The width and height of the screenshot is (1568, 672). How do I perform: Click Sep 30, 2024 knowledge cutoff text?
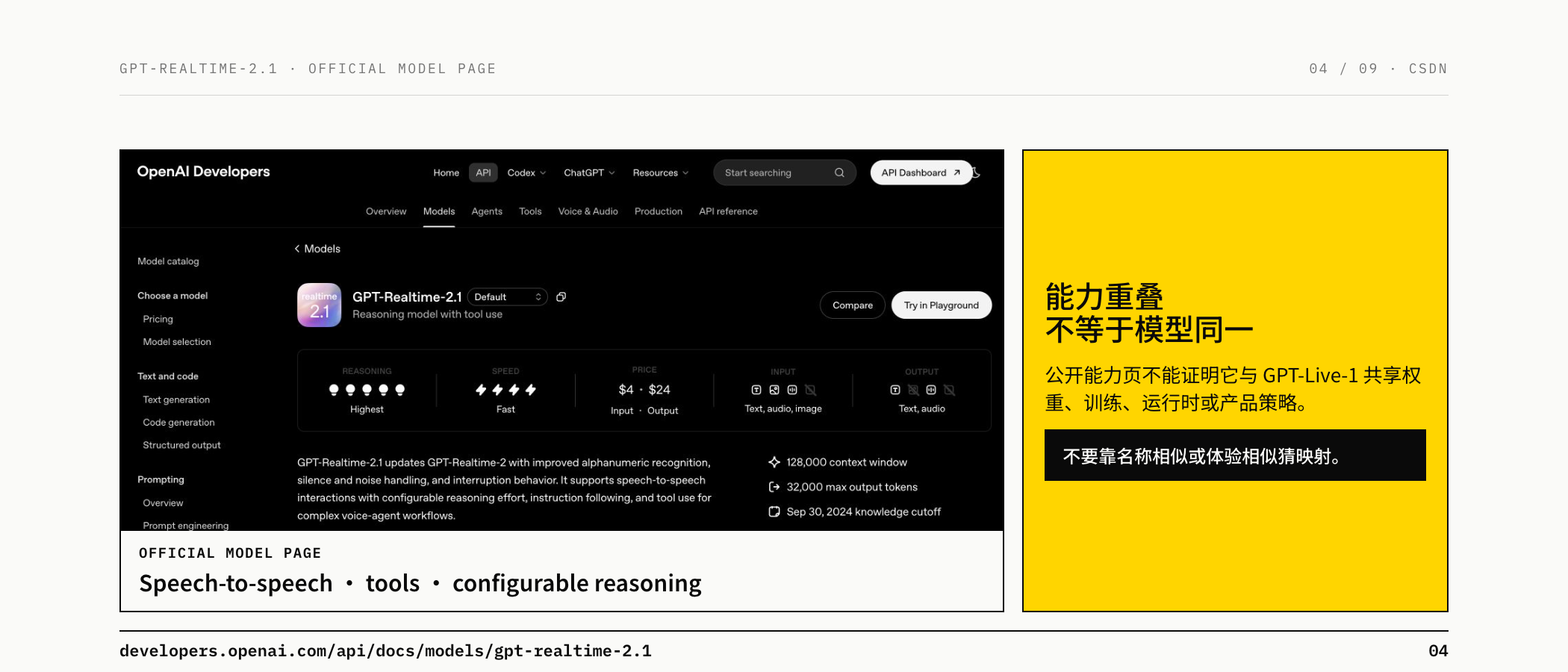click(864, 511)
